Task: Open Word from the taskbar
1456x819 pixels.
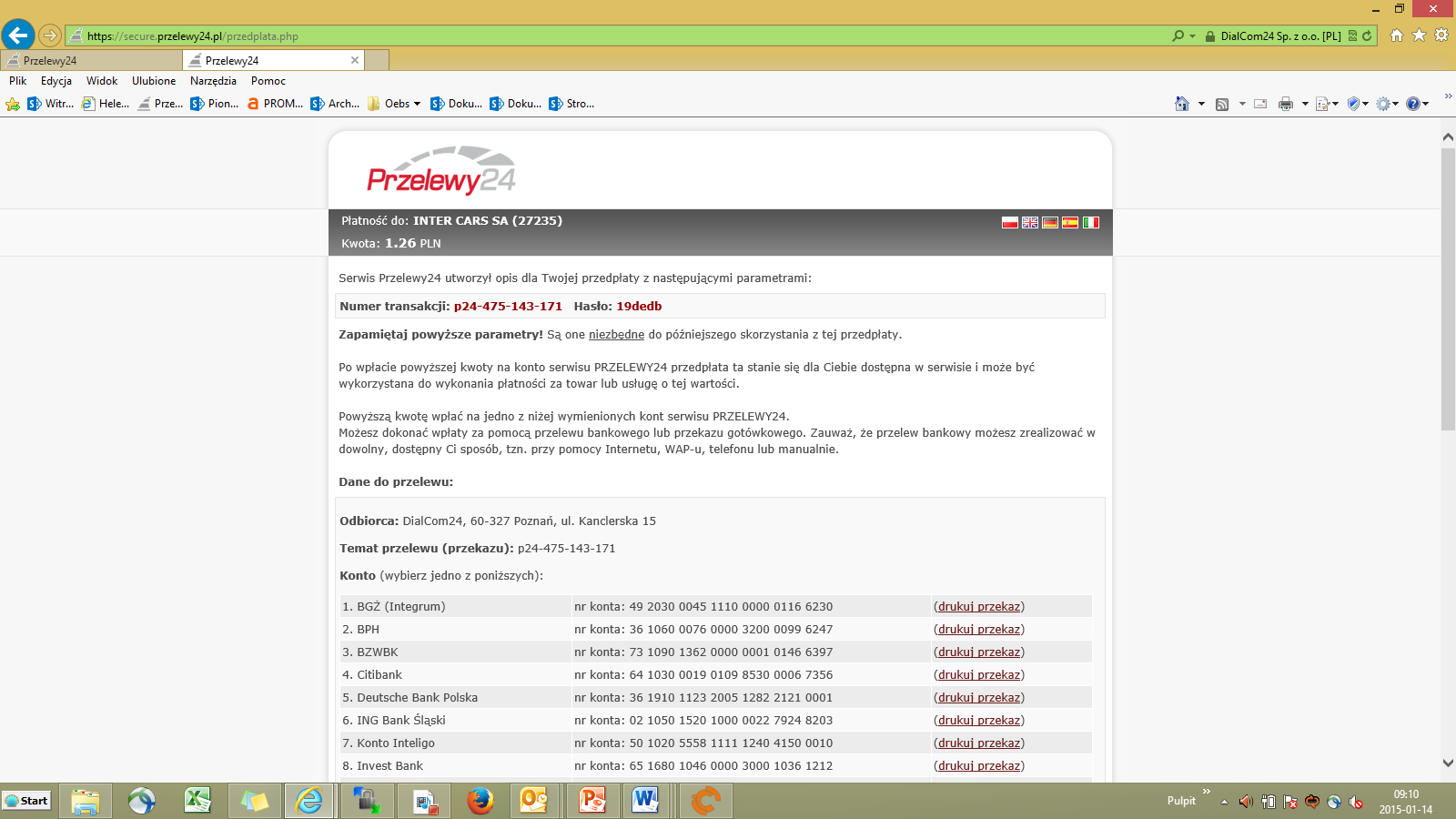Action: [646, 801]
